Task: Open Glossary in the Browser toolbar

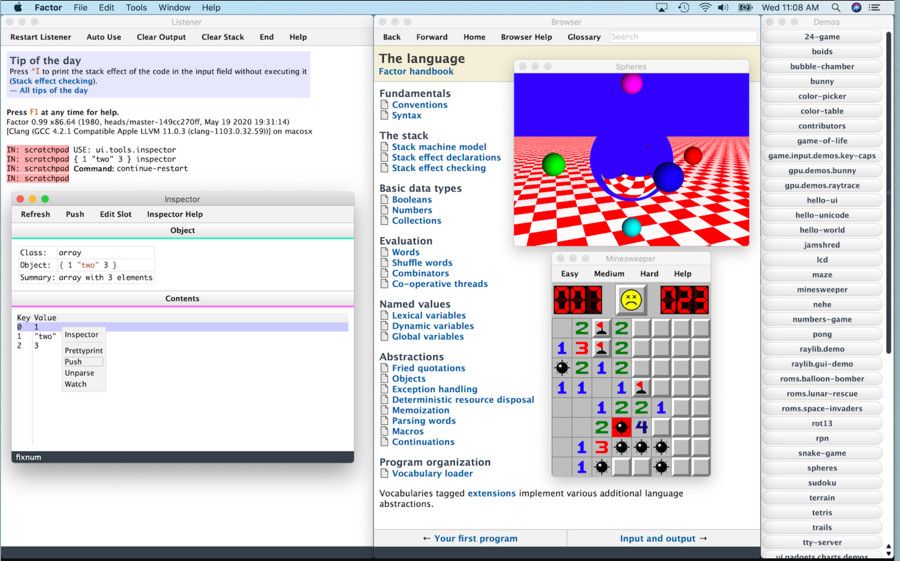Action: coord(584,37)
